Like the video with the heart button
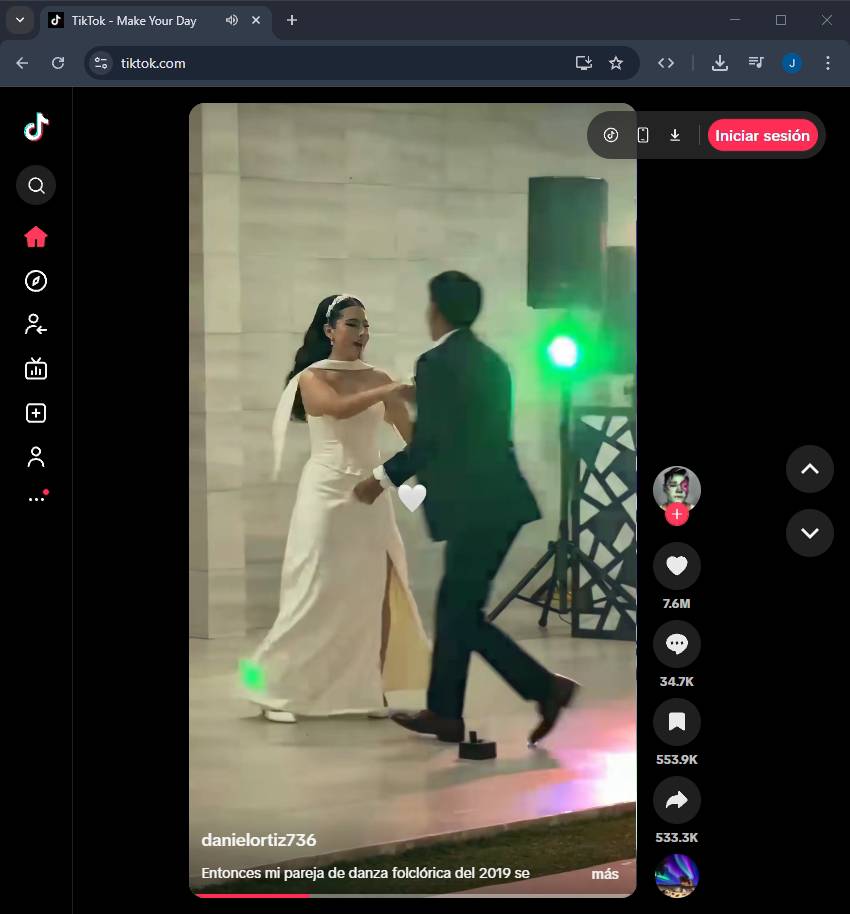The width and height of the screenshot is (850, 914). tap(676, 567)
